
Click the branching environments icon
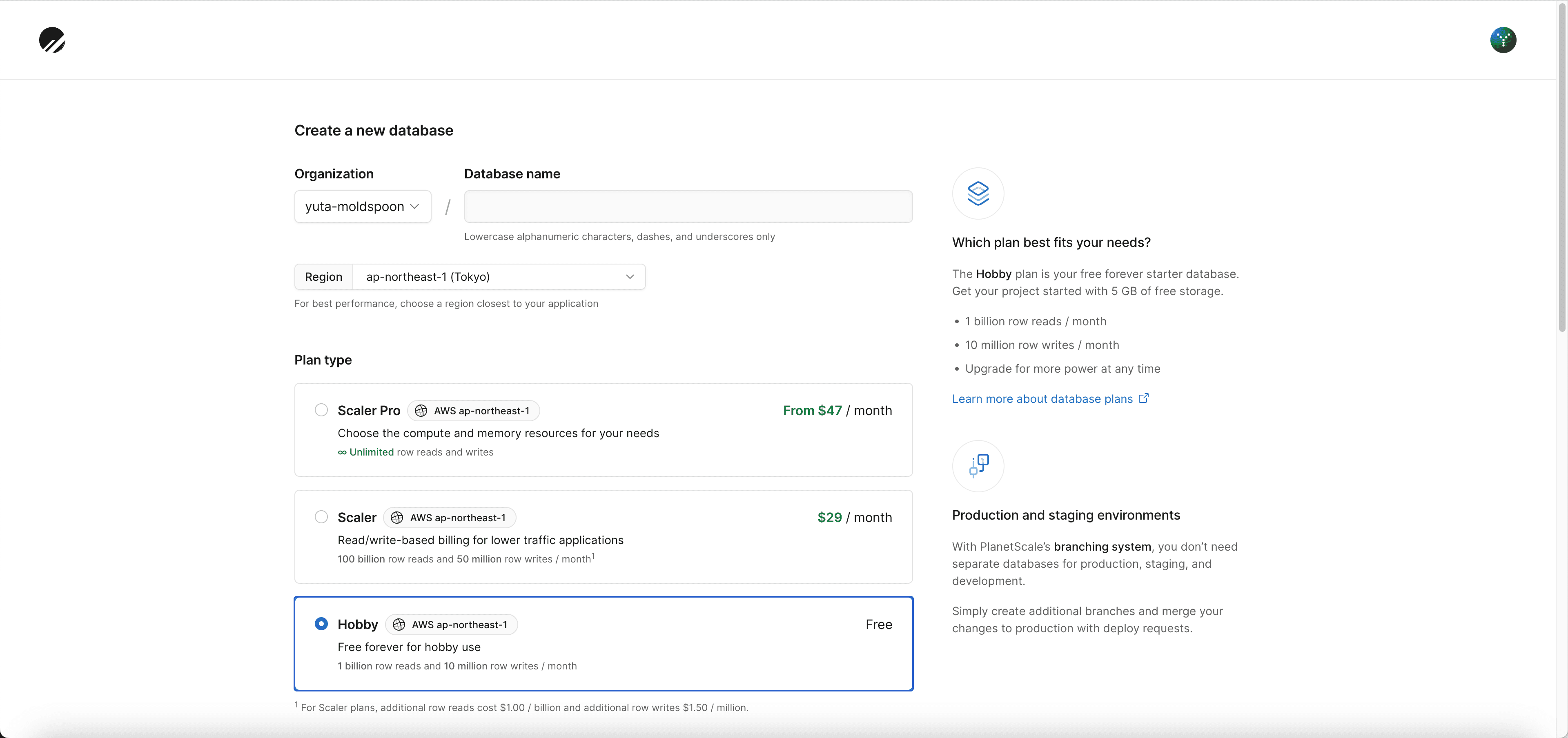(978, 466)
